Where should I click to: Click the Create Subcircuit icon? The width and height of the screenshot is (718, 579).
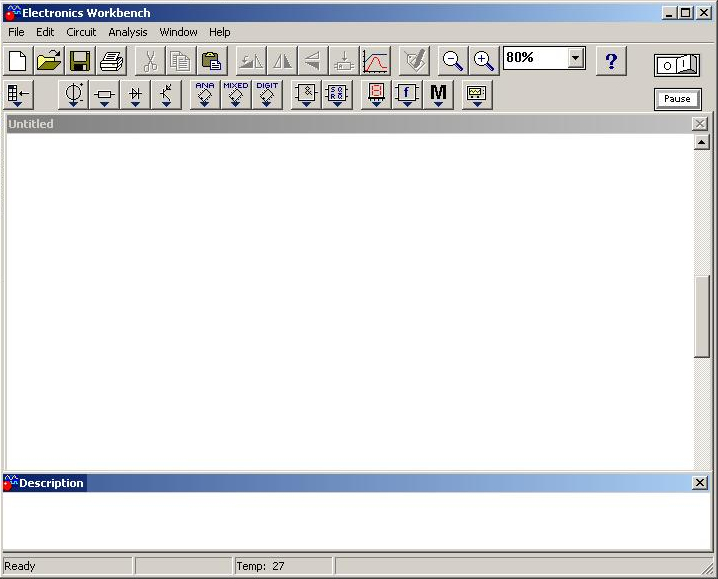tap(344, 61)
